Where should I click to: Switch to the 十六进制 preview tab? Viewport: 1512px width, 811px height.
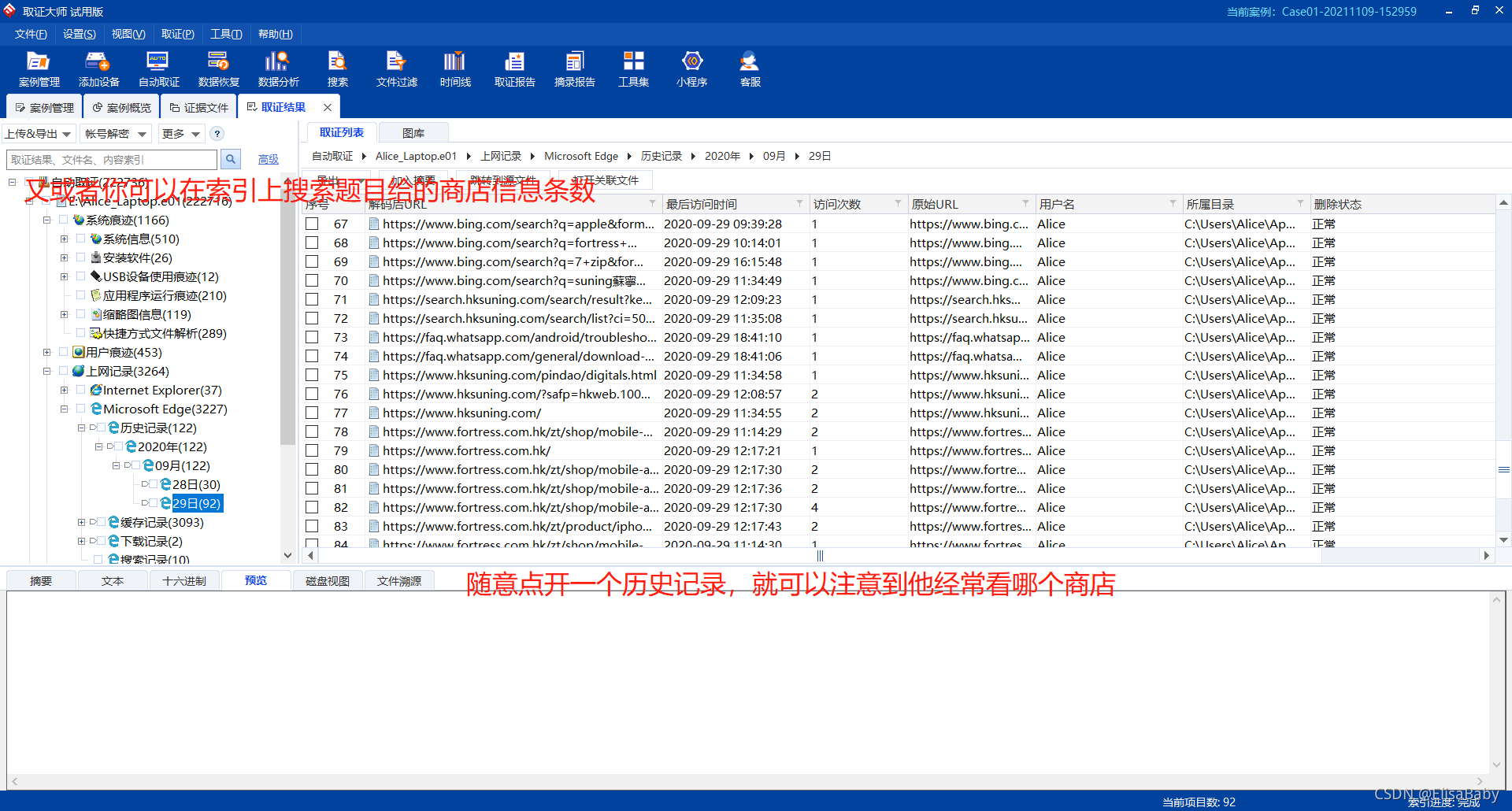coord(183,581)
